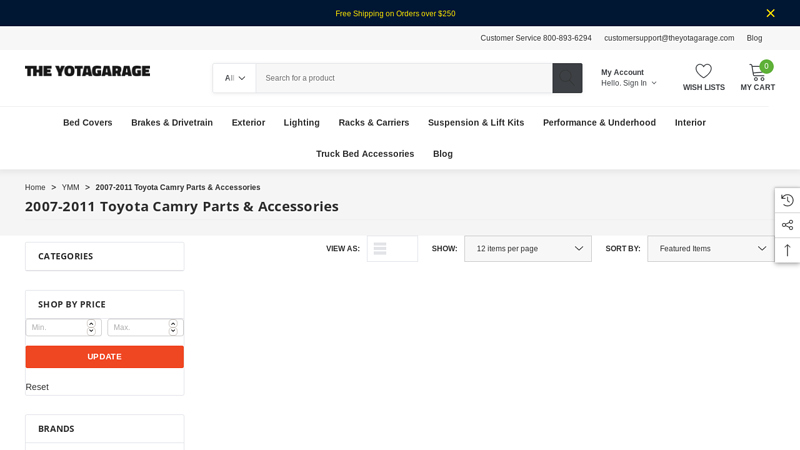Viewport: 800px width, 450px height.
Task: Increase the Max price stepper
Action: point(173,323)
